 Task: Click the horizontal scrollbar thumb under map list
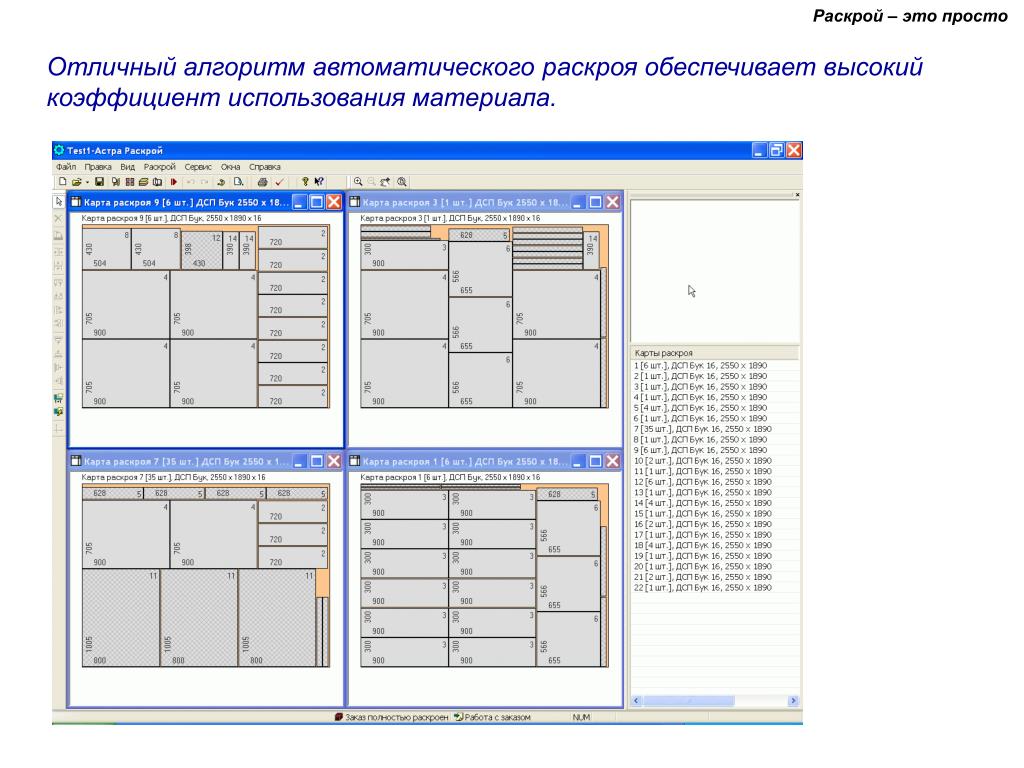point(688,701)
